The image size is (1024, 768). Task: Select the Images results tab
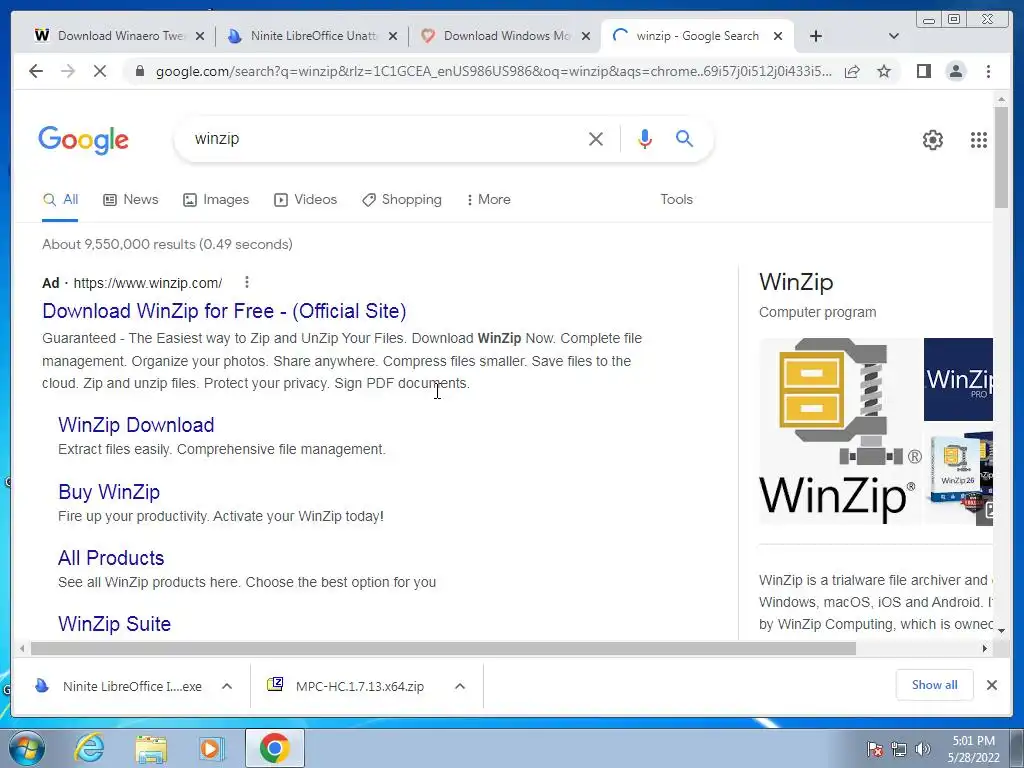click(x=216, y=199)
